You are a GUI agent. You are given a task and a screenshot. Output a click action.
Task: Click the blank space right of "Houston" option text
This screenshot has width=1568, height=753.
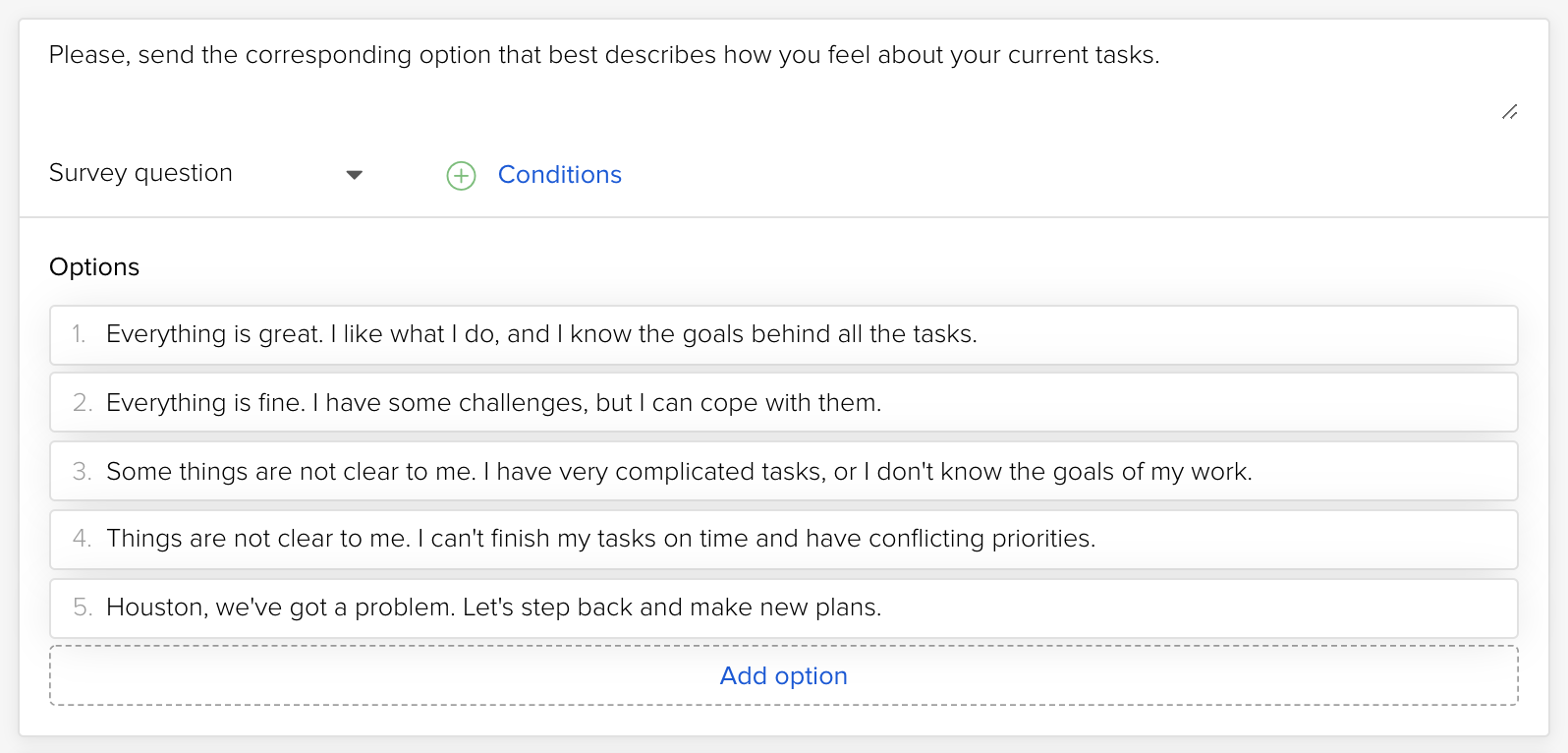point(1179,608)
